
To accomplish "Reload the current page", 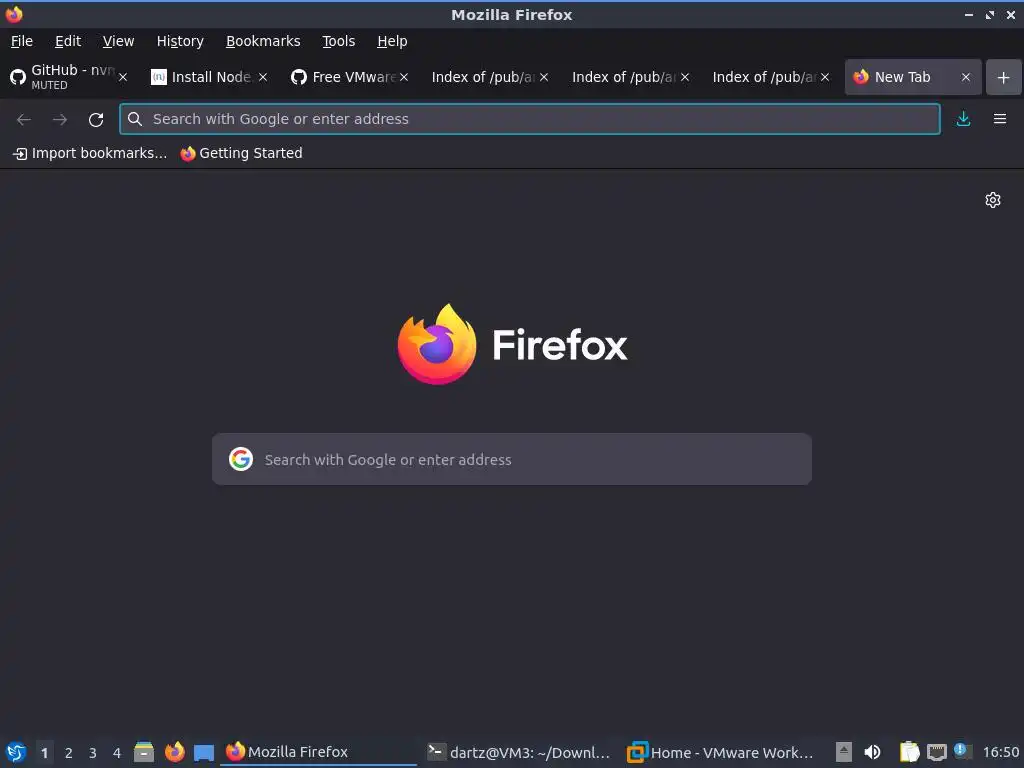I will click(x=96, y=120).
